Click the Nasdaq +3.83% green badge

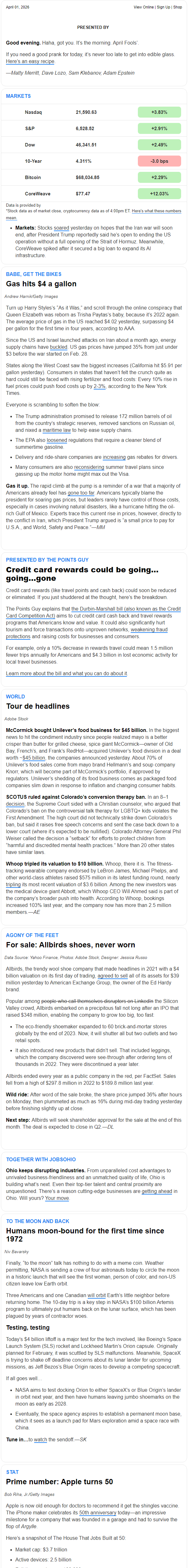click(159, 113)
